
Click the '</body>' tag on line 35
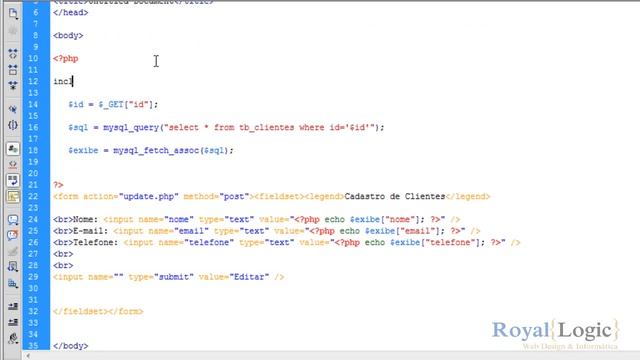(x=70, y=346)
